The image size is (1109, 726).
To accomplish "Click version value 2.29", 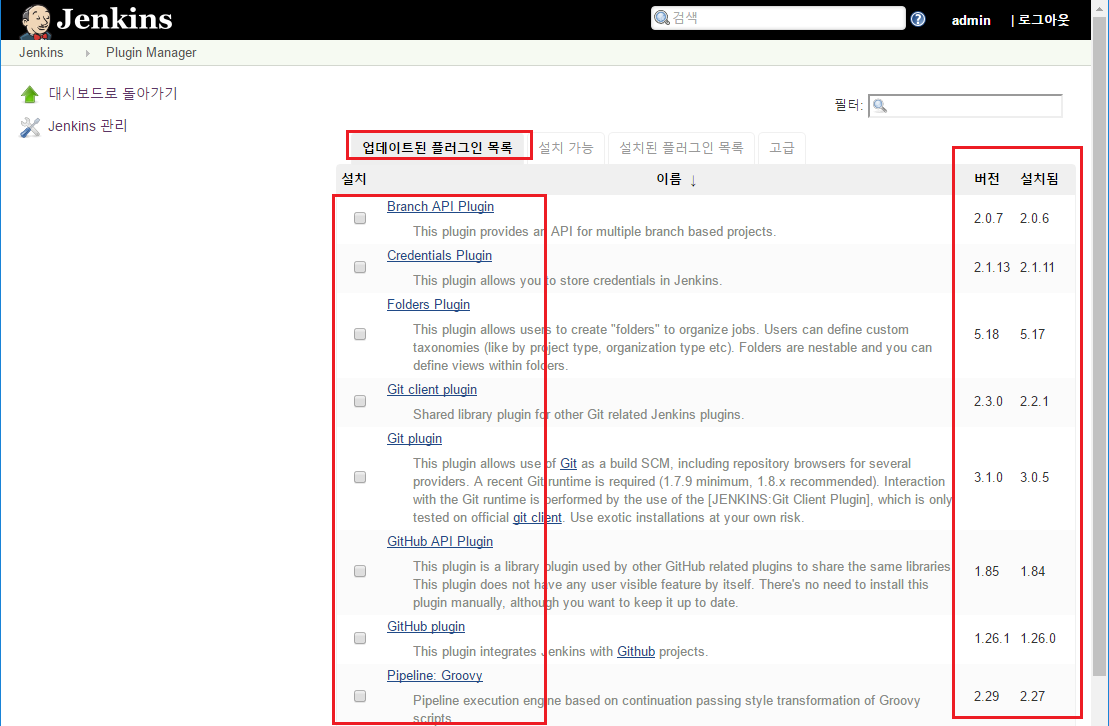I will [x=987, y=696].
